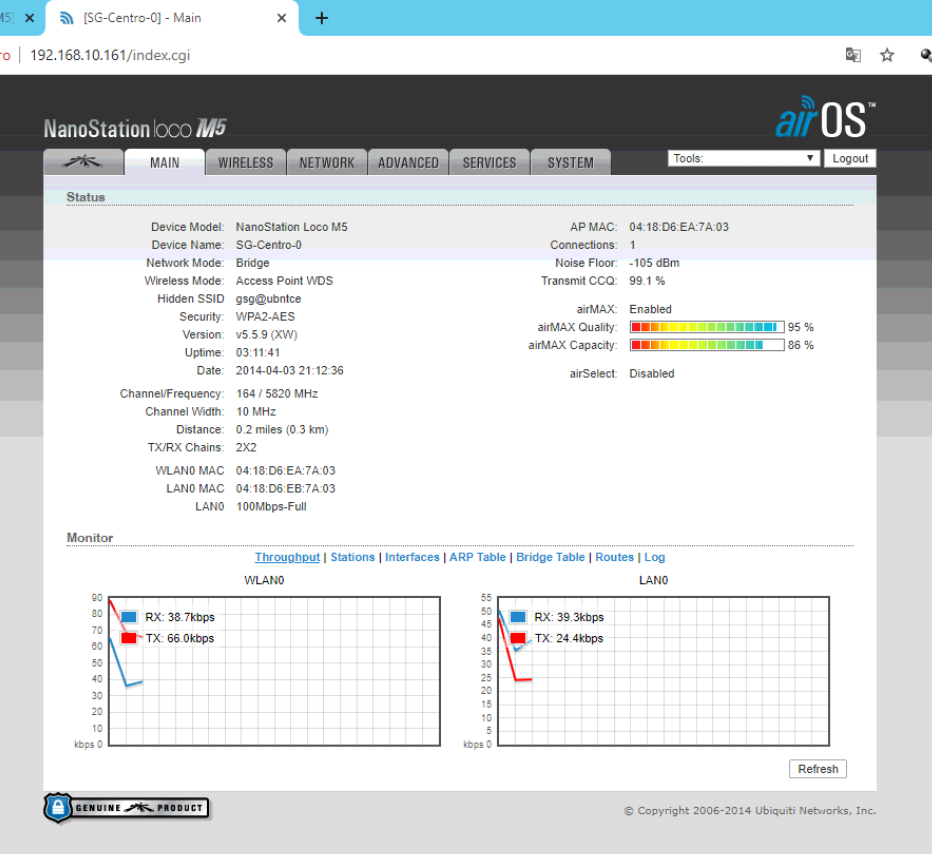
Task: Open the SERVICES tab
Action: (x=489, y=162)
